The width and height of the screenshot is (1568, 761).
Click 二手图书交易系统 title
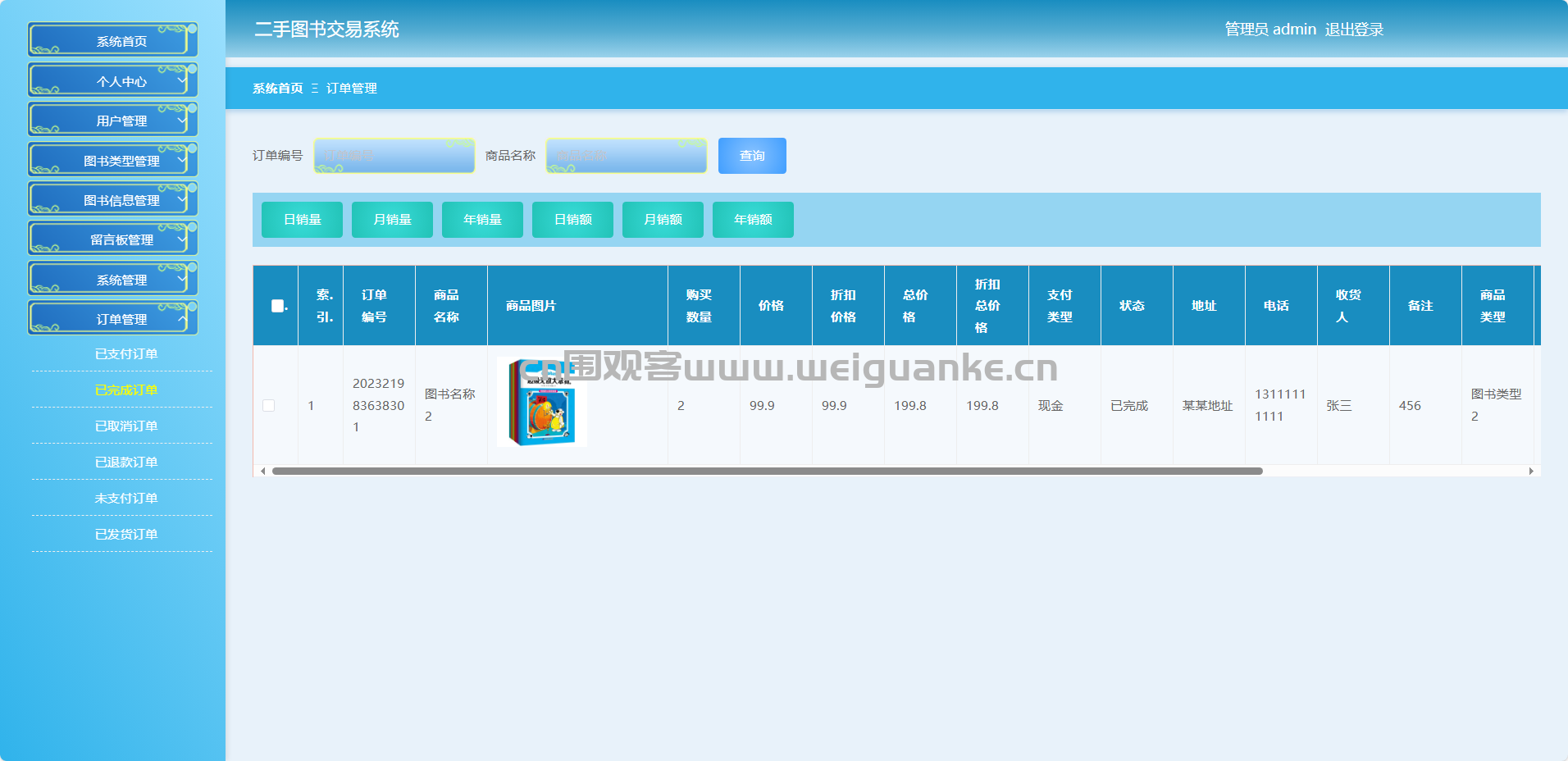pos(326,30)
